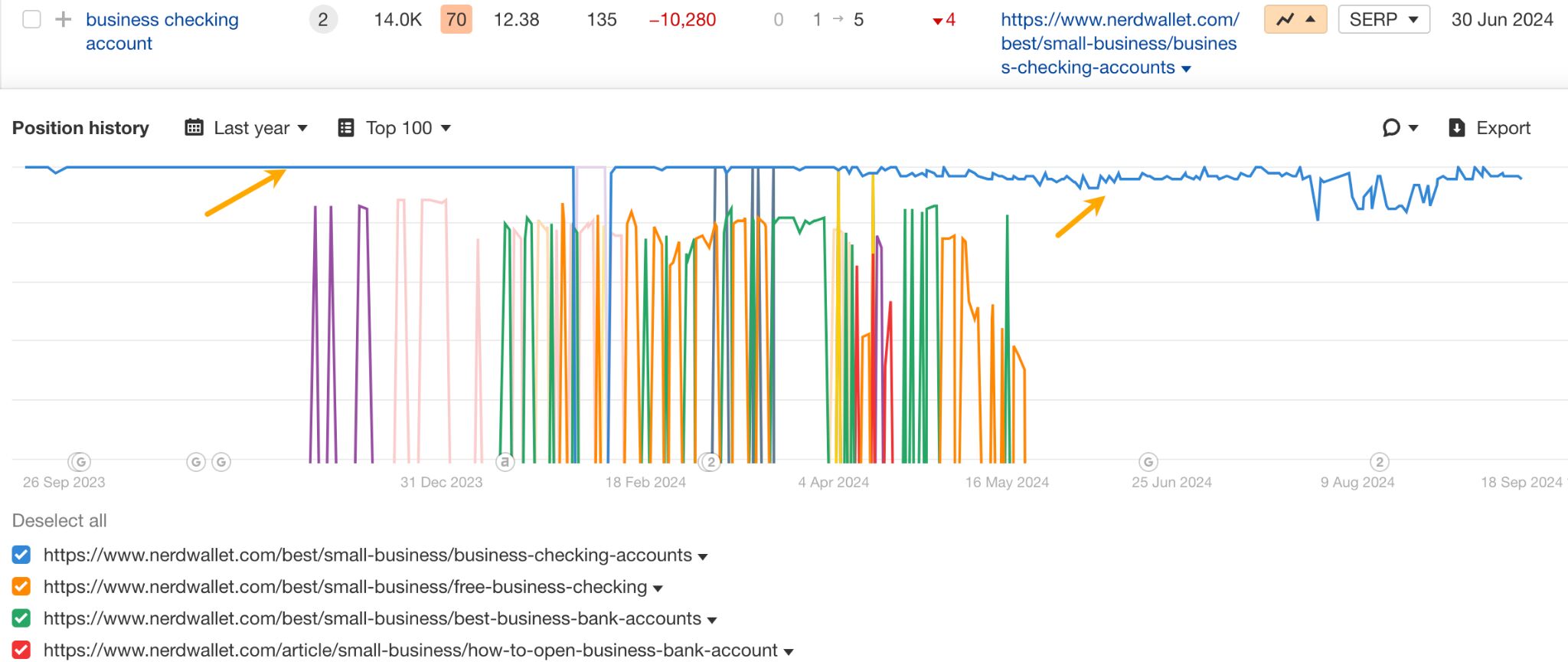Screen dimensions: 1568x662
Task: Click the table icon next to Top 100
Action: pos(346,128)
